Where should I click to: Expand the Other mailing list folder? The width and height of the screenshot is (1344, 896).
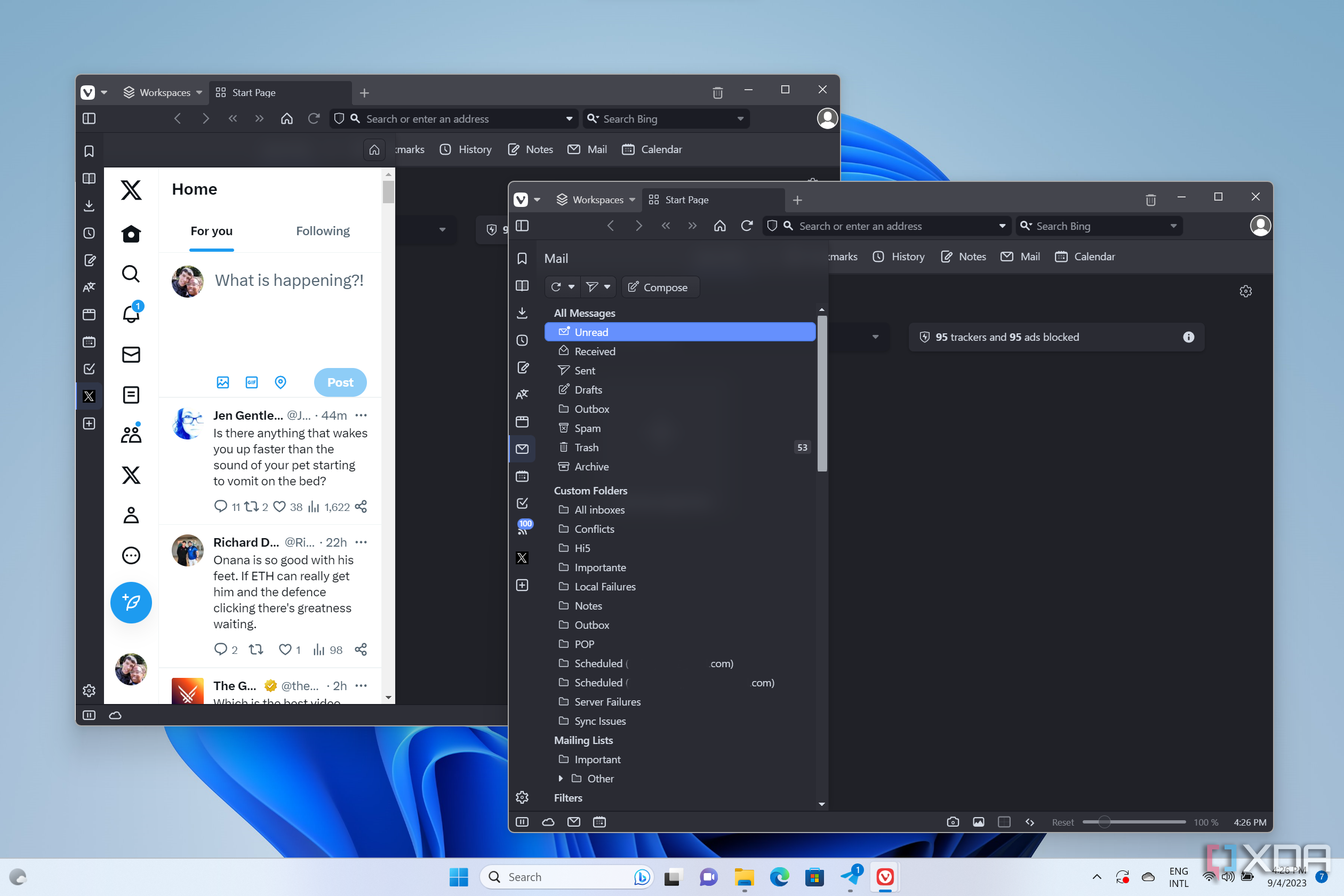pyautogui.click(x=561, y=778)
